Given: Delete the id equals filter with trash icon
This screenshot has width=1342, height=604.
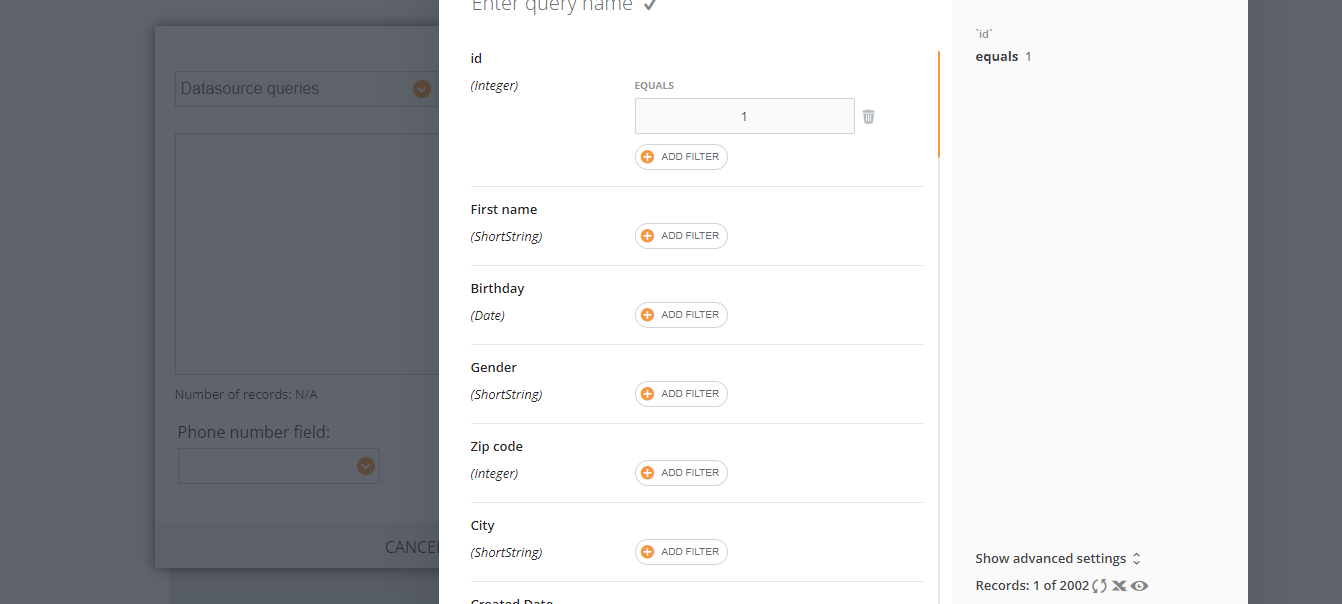Looking at the screenshot, I should (x=868, y=116).
